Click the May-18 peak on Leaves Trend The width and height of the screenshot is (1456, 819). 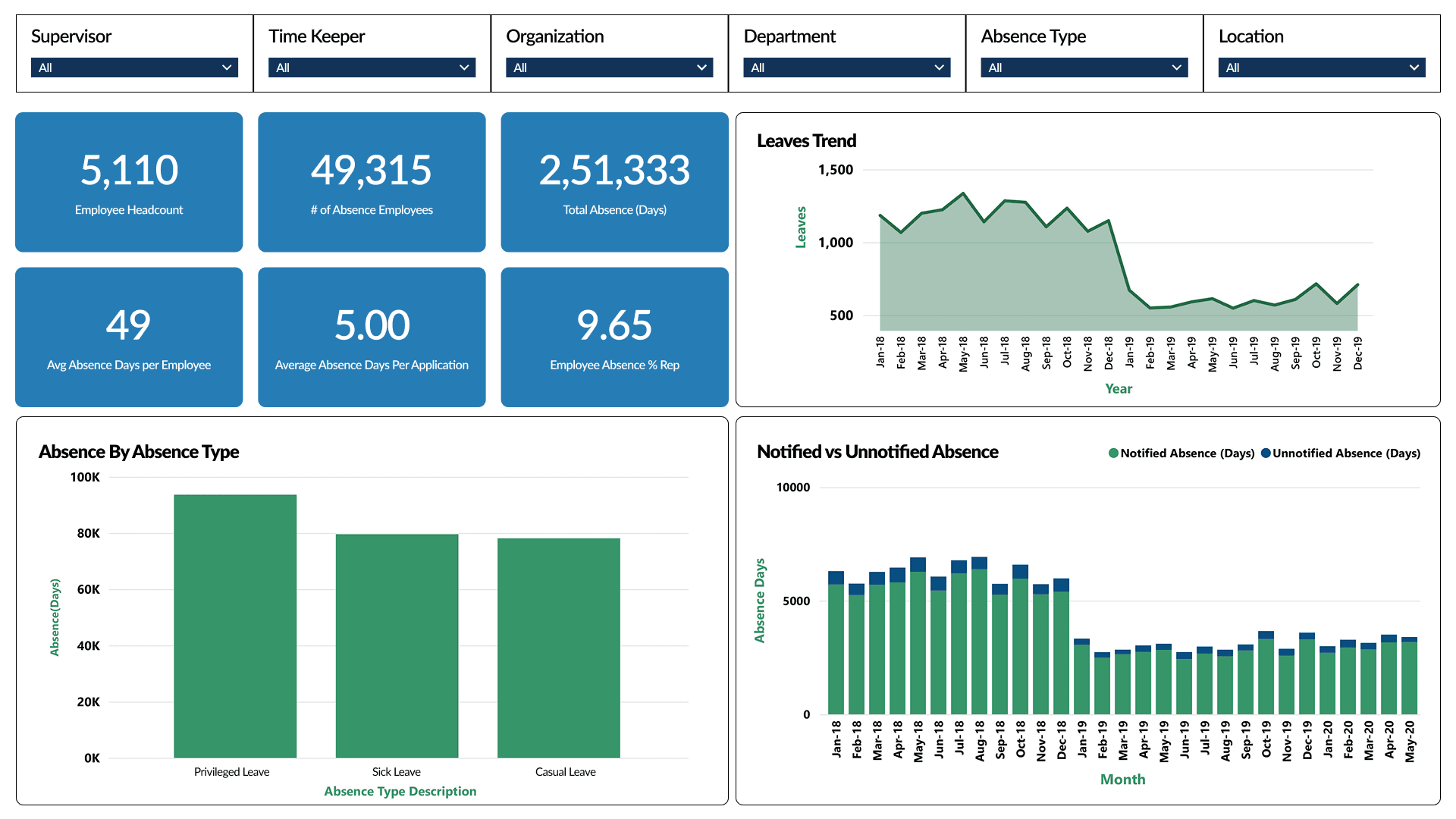pyautogui.click(x=963, y=194)
